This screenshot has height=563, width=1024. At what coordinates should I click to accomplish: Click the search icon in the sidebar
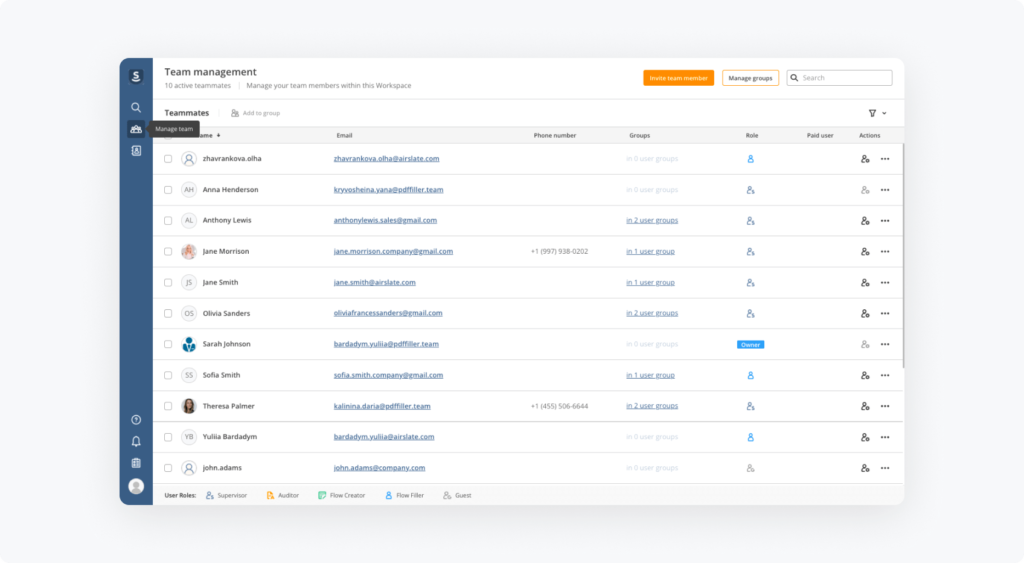(136, 107)
